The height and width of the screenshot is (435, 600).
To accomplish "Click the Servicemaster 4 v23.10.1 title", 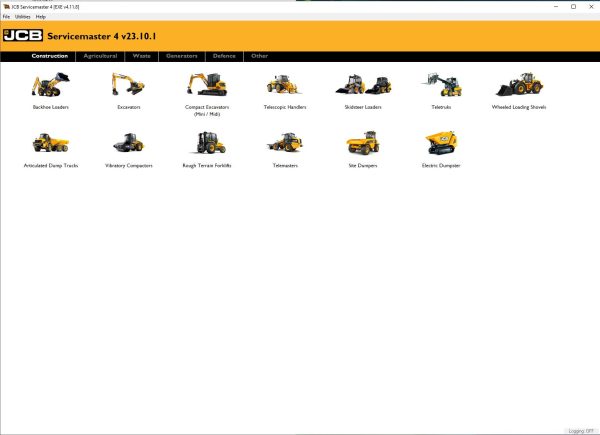I will (x=102, y=36).
